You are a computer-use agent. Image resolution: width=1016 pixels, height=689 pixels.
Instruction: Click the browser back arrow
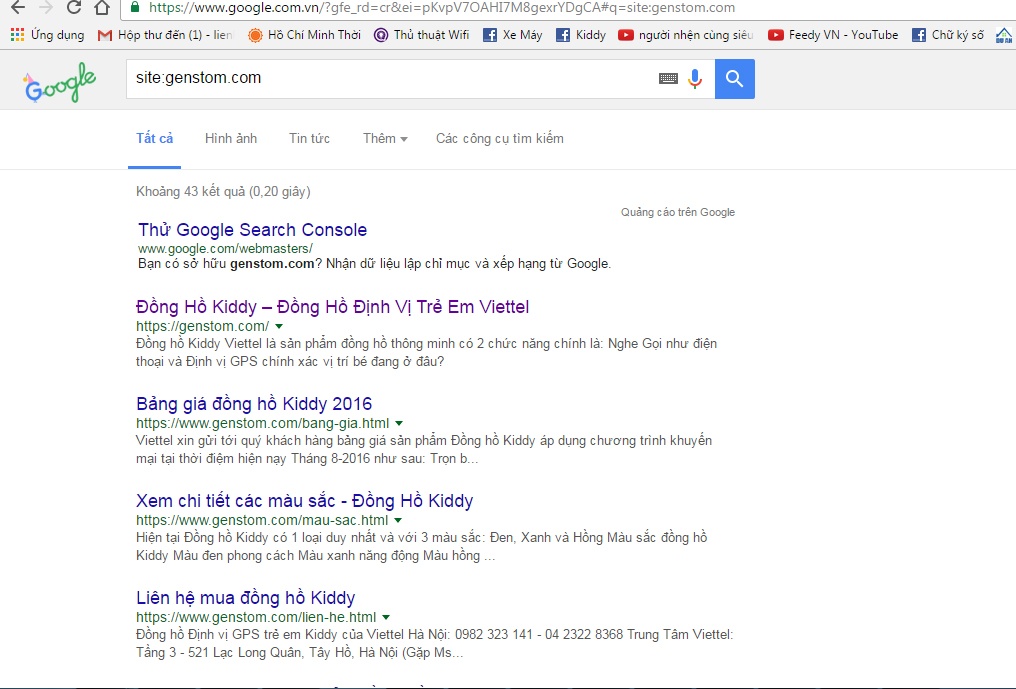pyautogui.click(x=17, y=7)
